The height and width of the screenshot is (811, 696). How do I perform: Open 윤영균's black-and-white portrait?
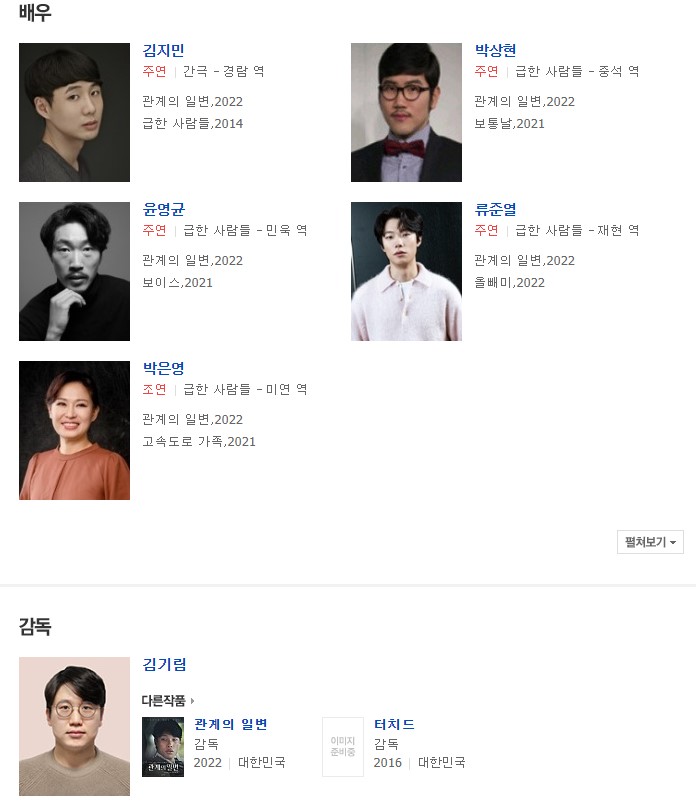74,271
